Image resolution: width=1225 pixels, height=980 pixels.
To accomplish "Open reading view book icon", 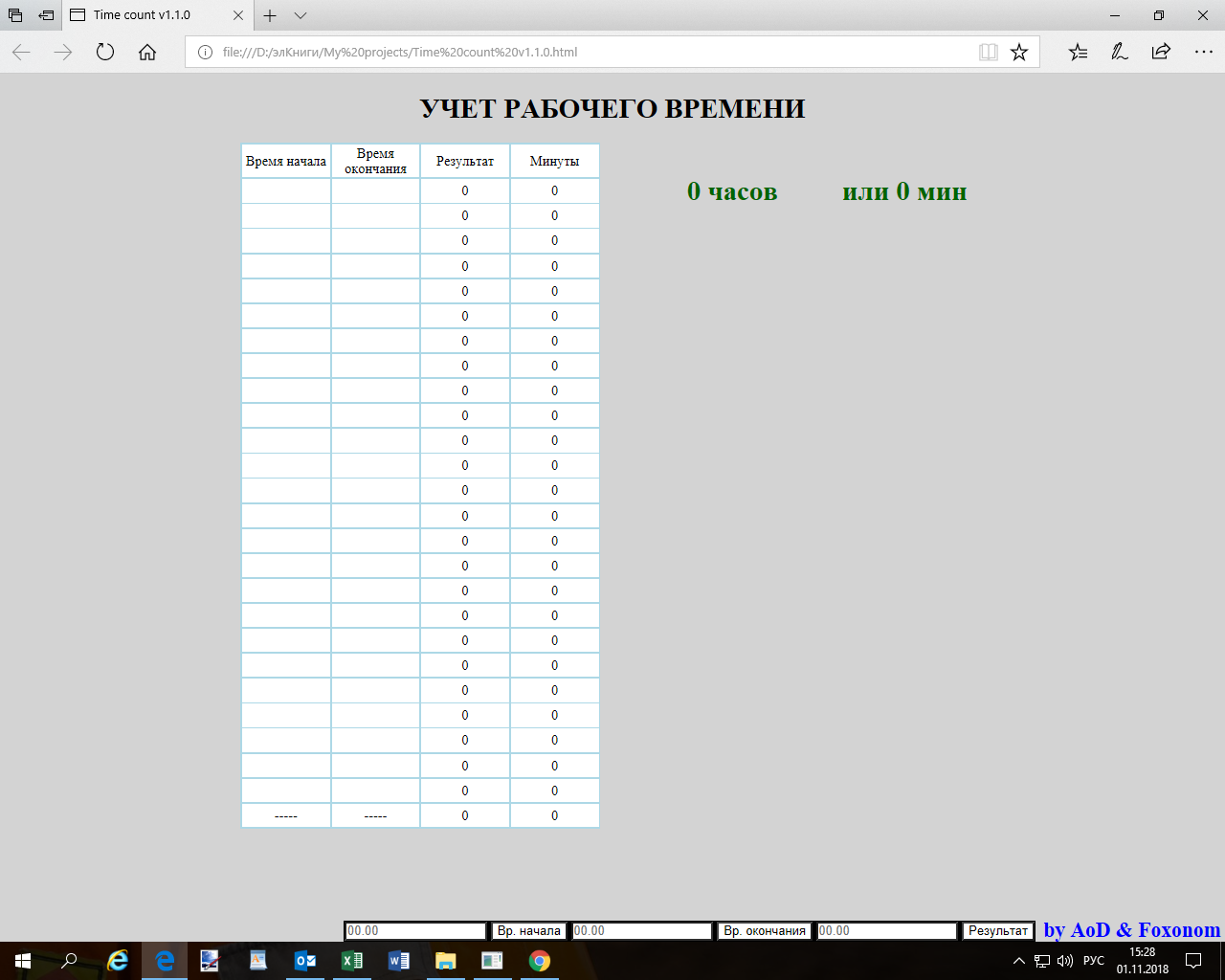I will tap(989, 53).
